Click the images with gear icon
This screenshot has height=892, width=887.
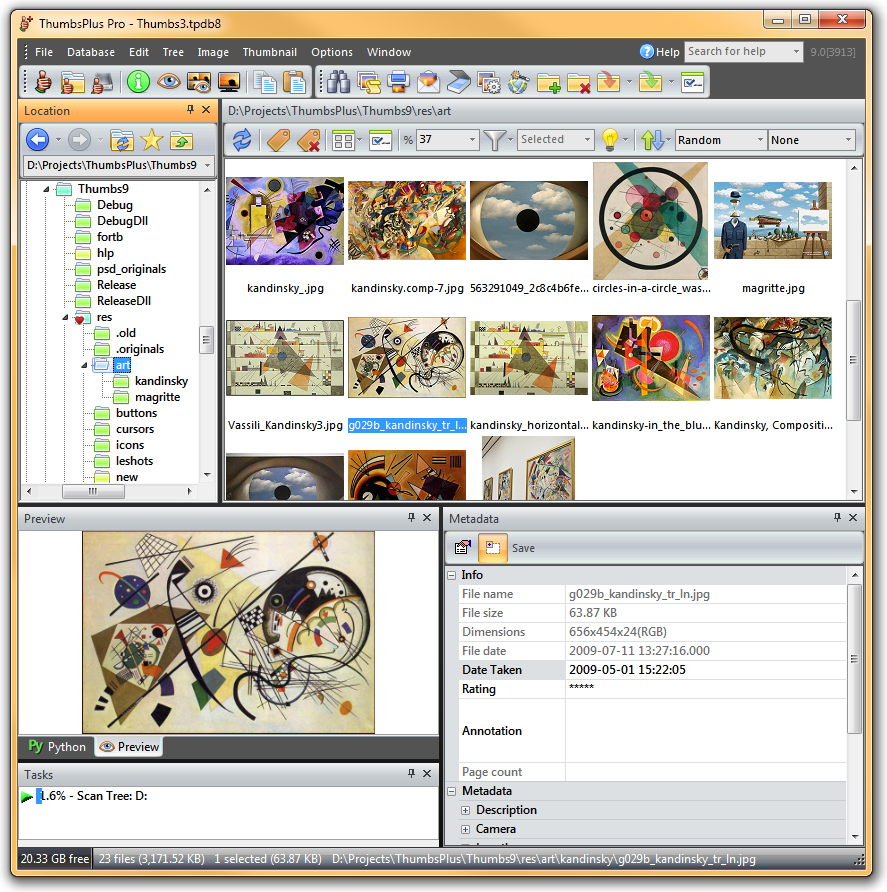489,82
